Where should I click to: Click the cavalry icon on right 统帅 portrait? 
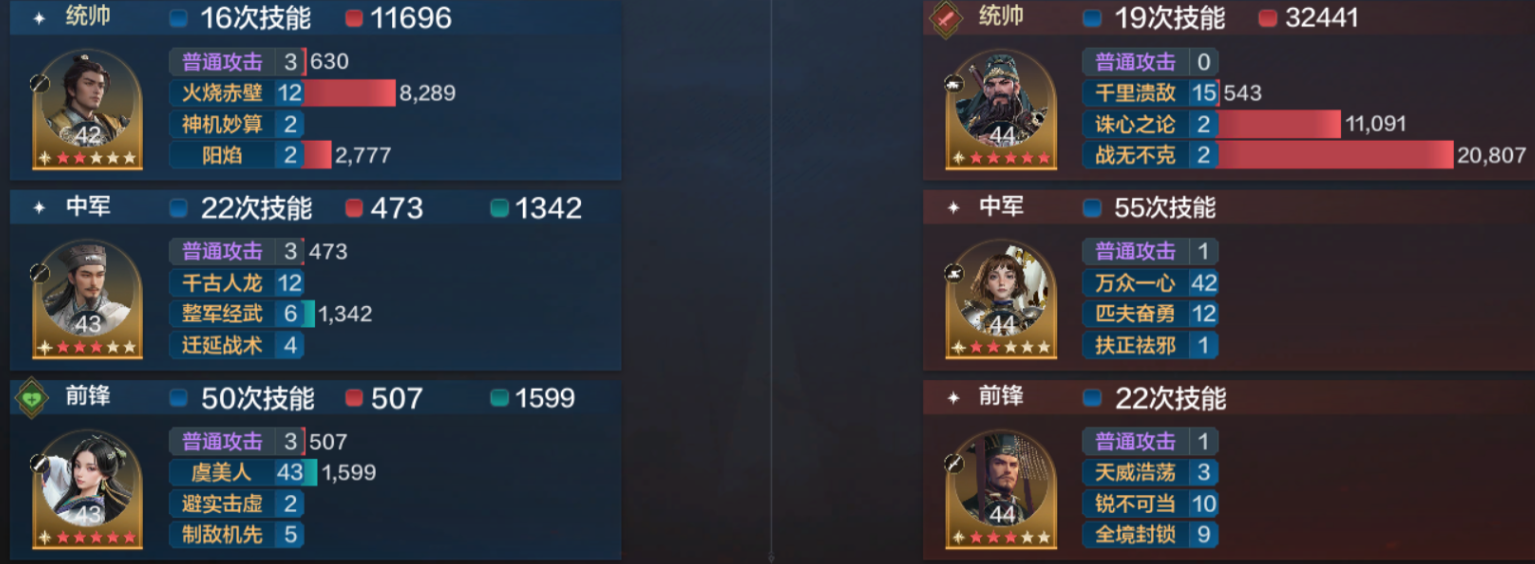pos(954,83)
